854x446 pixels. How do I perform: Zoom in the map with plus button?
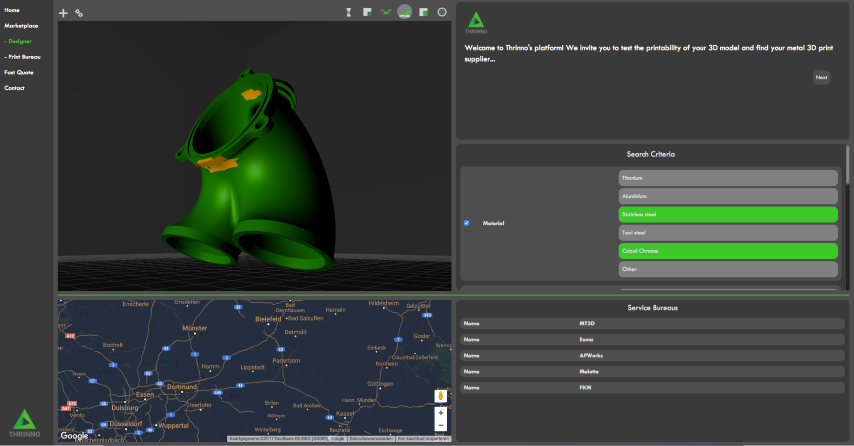[x=440, y=412]
